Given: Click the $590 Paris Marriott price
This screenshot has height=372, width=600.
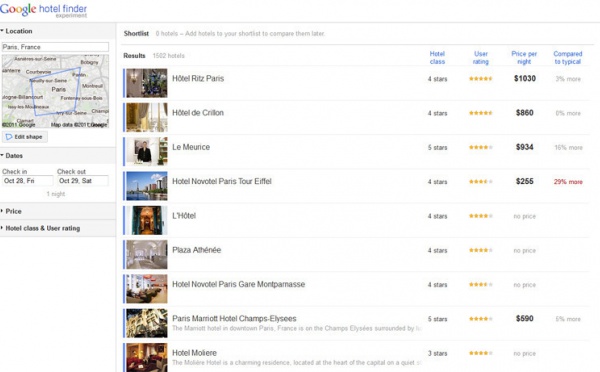Looking at the screenshot, I should [525, 318].
